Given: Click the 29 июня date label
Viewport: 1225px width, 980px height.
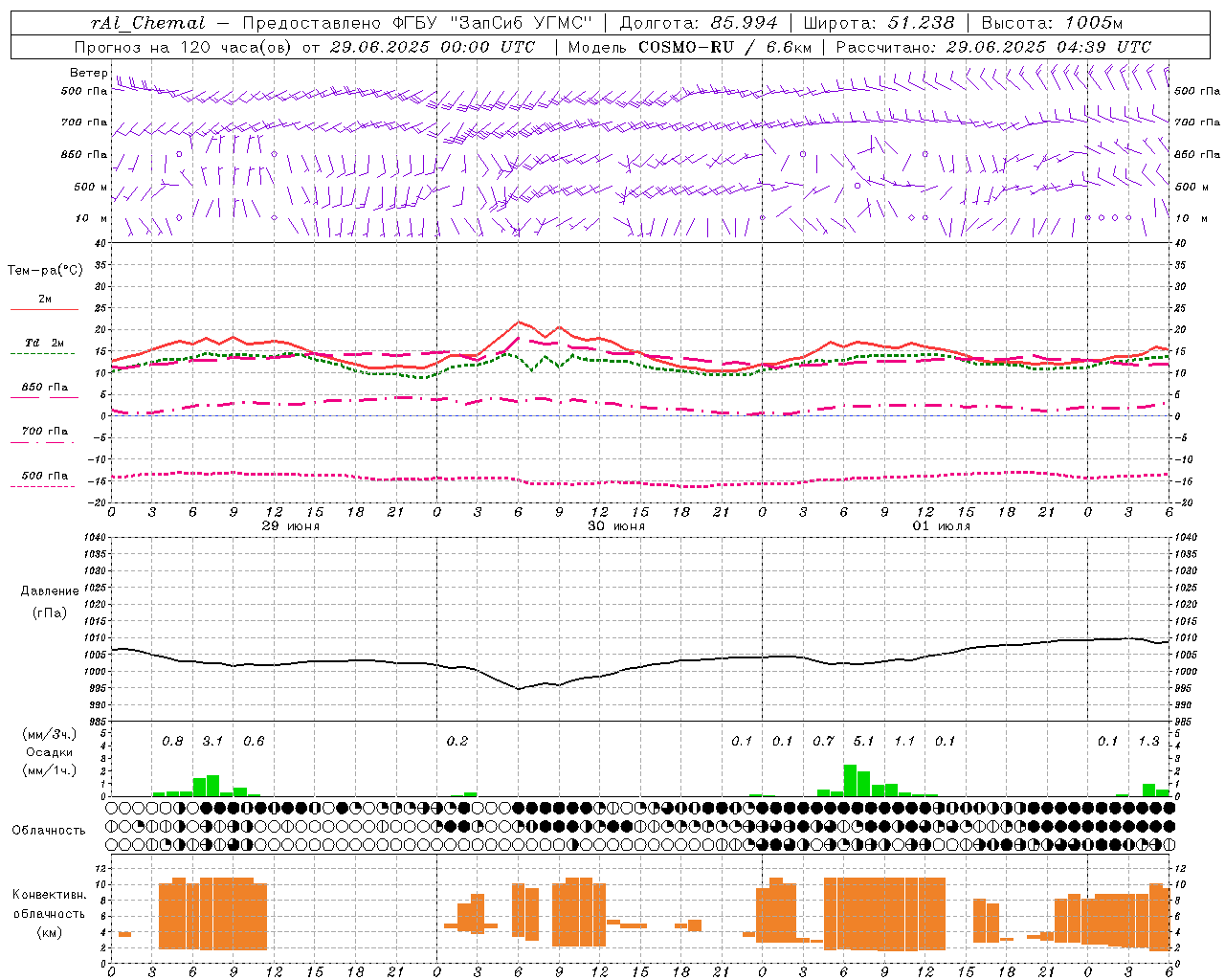Looking at the screenshot, I should pos(291,525).
